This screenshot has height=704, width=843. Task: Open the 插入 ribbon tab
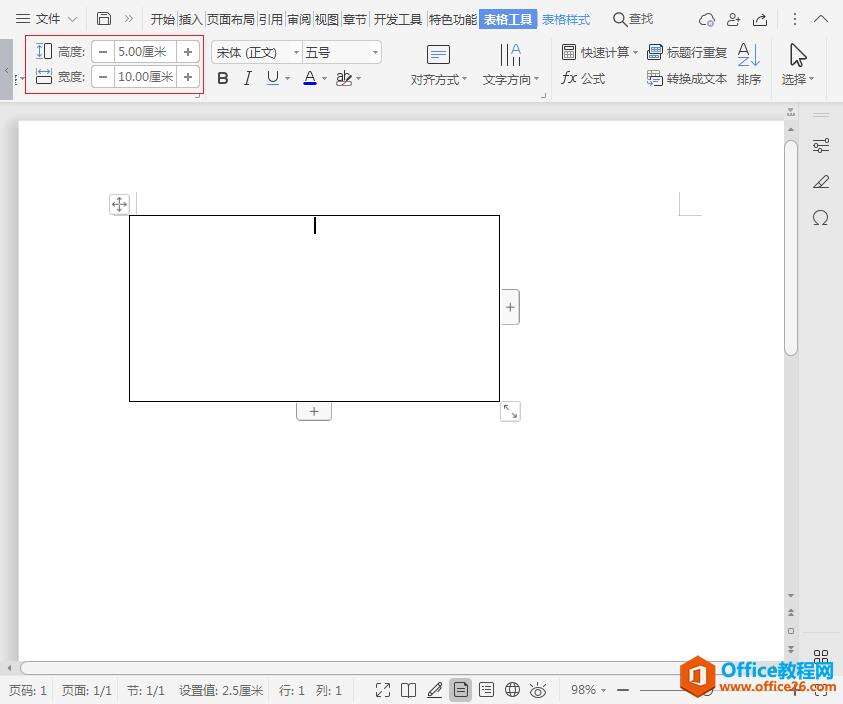191,19
